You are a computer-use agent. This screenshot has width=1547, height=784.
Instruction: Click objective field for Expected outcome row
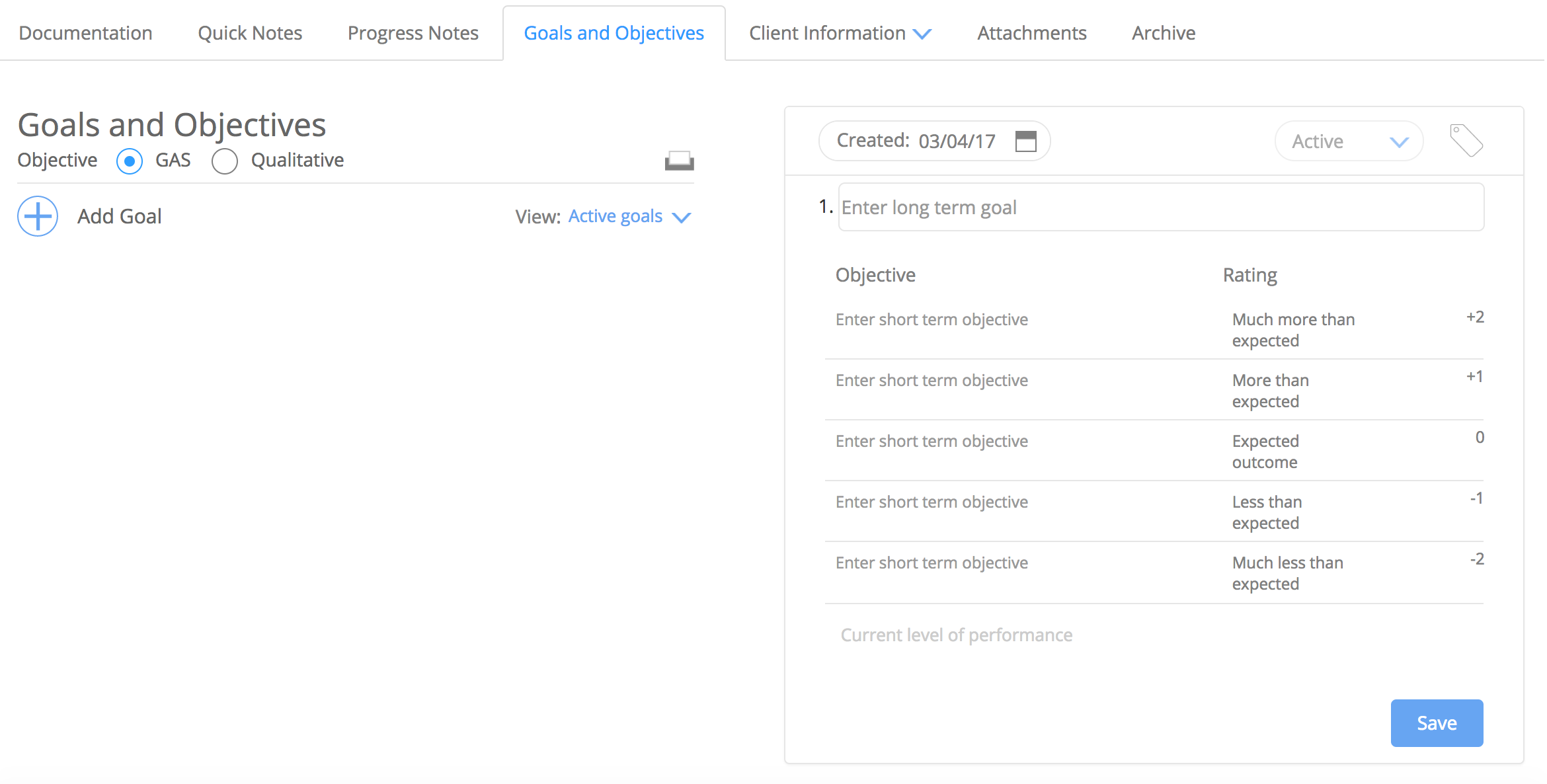tap(932, 442)
